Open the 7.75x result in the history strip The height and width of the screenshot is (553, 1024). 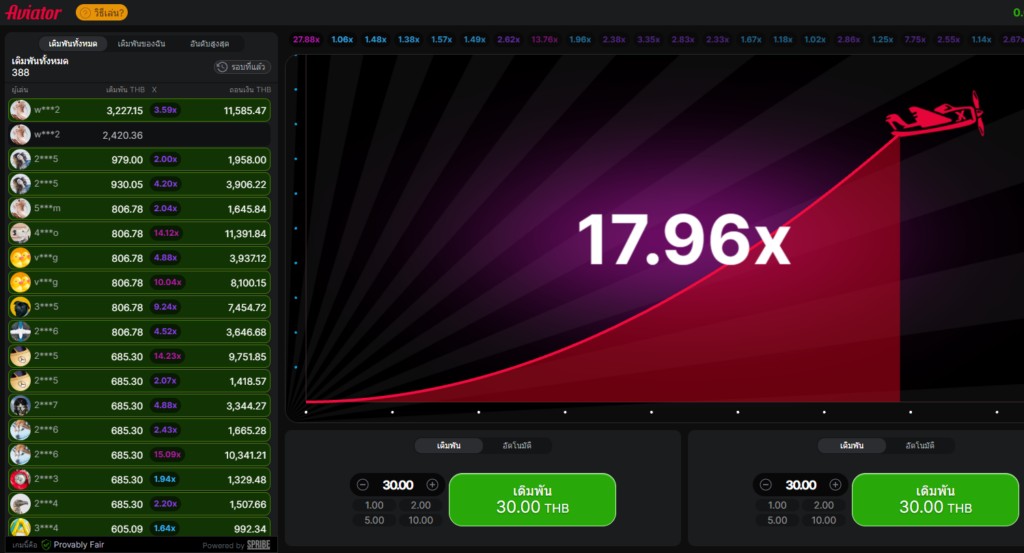click(x=915, y=40)
